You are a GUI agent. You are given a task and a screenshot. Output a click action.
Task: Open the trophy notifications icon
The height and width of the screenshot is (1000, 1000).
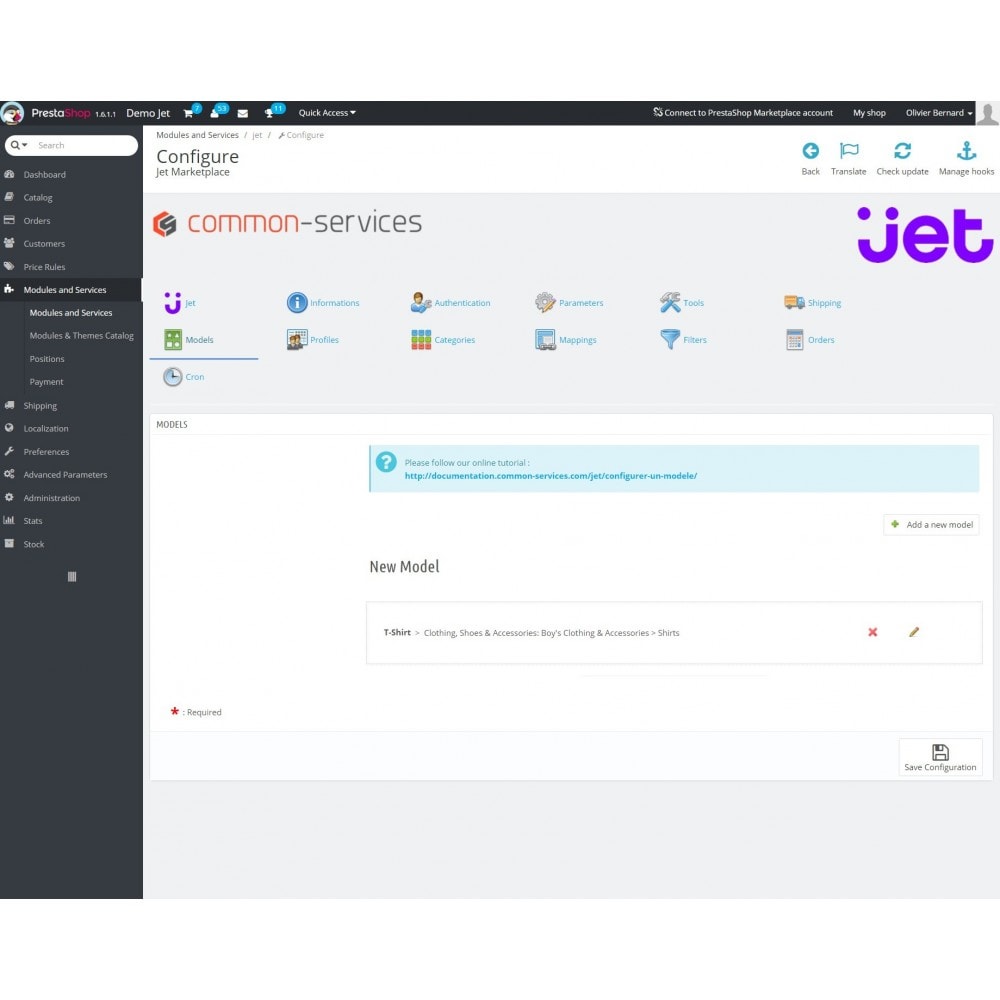point(269,114)
